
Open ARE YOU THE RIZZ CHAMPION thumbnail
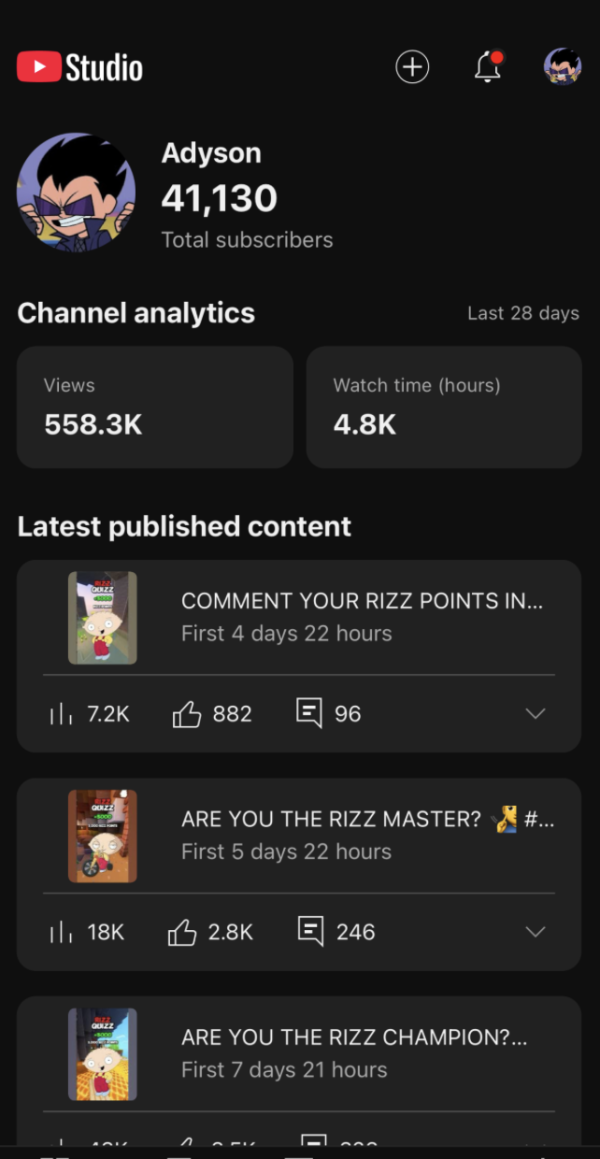[102, 1054]
